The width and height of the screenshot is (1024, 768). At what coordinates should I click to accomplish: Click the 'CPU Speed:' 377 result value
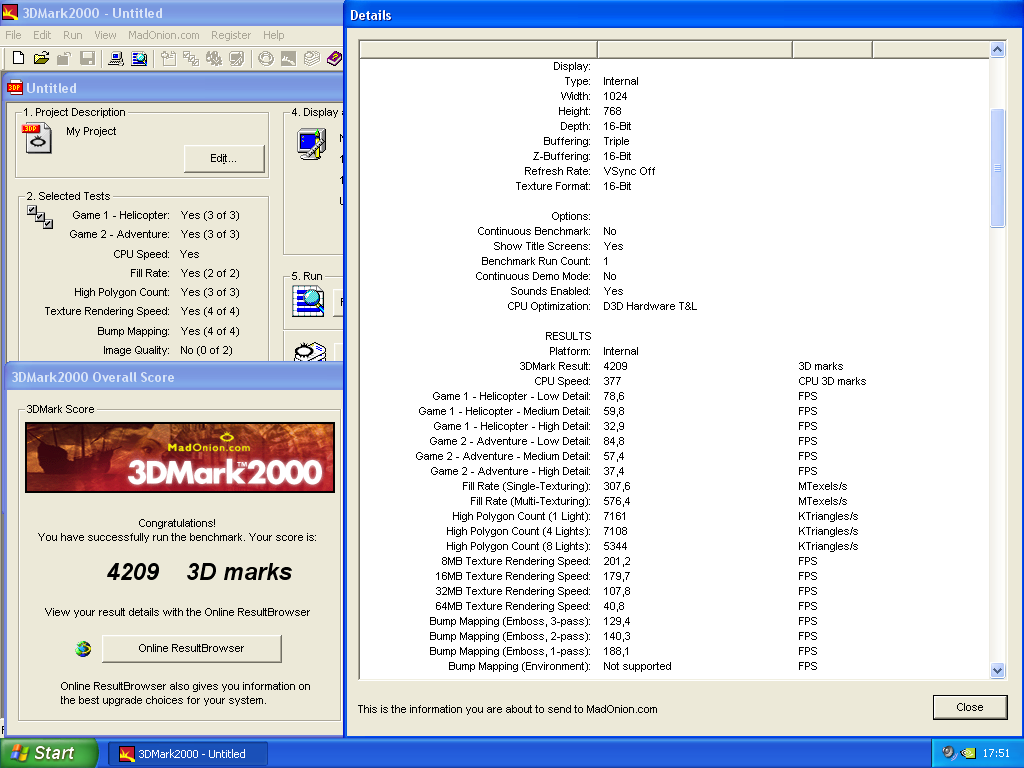pos(612,381)
